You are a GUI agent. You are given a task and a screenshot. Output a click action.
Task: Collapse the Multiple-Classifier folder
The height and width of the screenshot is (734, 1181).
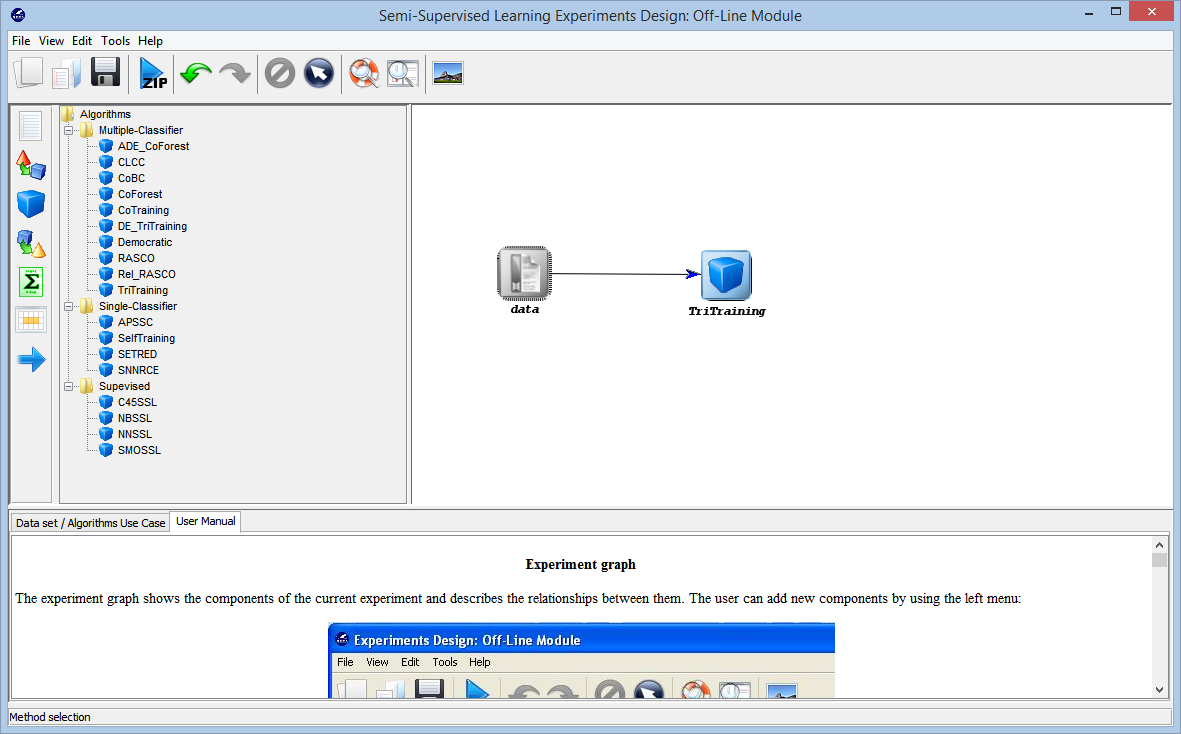click(69, 130)
